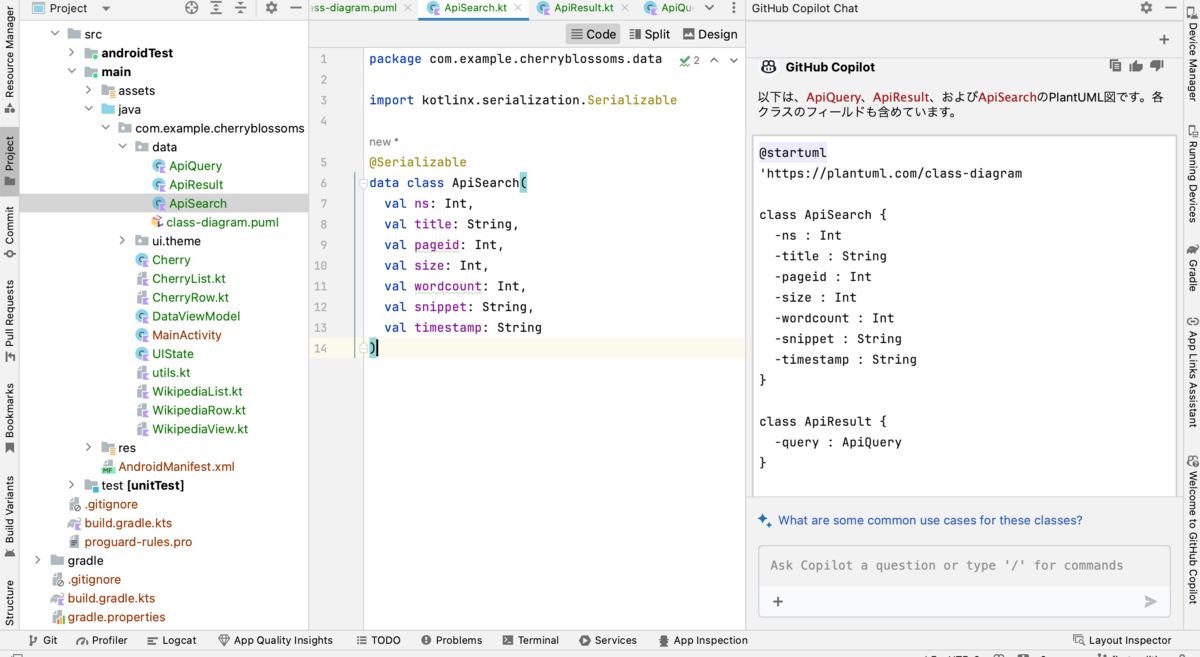Open the Welcome to GitHub Copilot panel
The width and height of the screenshot is (1200, 657).
pyautogui.click(x=1192, y=529)
